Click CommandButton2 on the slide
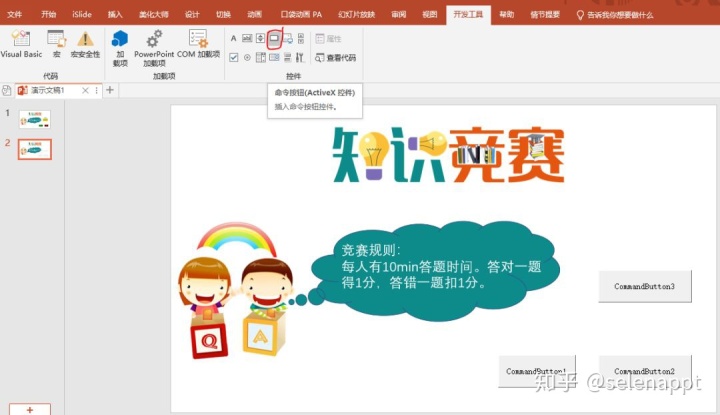The image size is (720, 415). click(x=645, y=371)
